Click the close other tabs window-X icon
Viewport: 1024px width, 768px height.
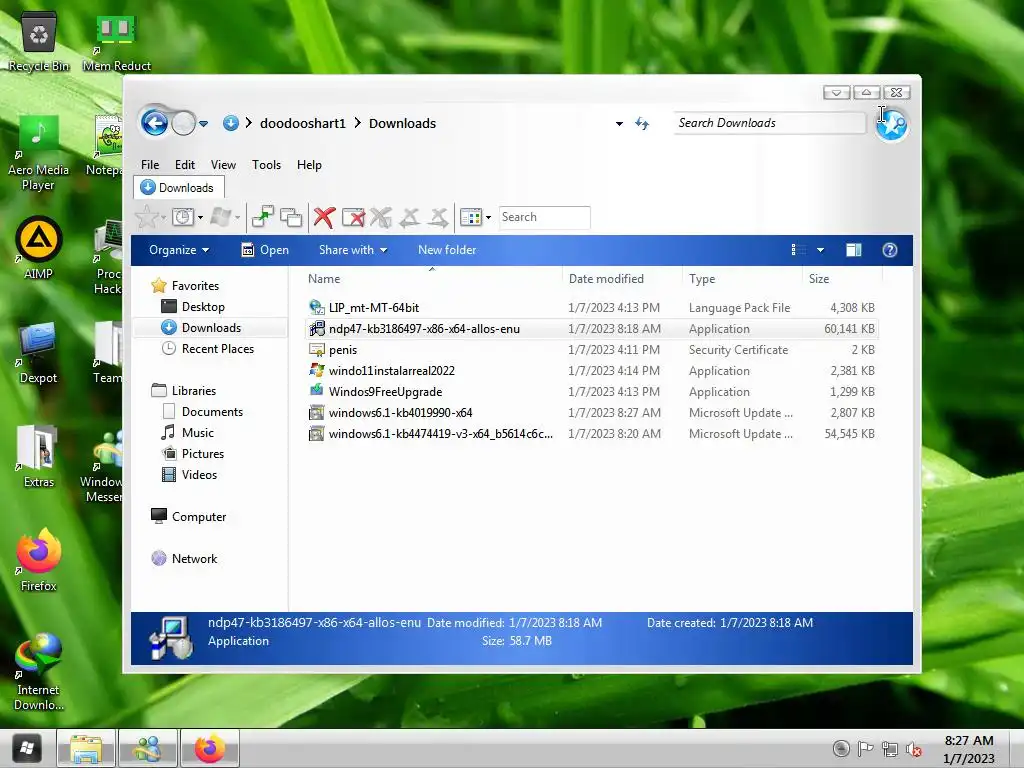pyautogui.click(x=353, y=217)
